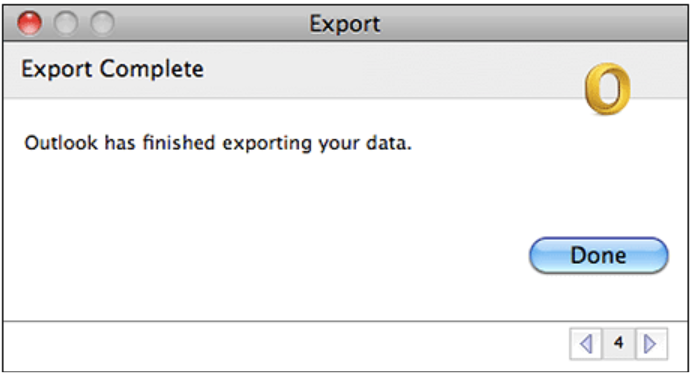Return to step 3 via back triangle
This screenshot has height=373, width=690.
[586, 344]
